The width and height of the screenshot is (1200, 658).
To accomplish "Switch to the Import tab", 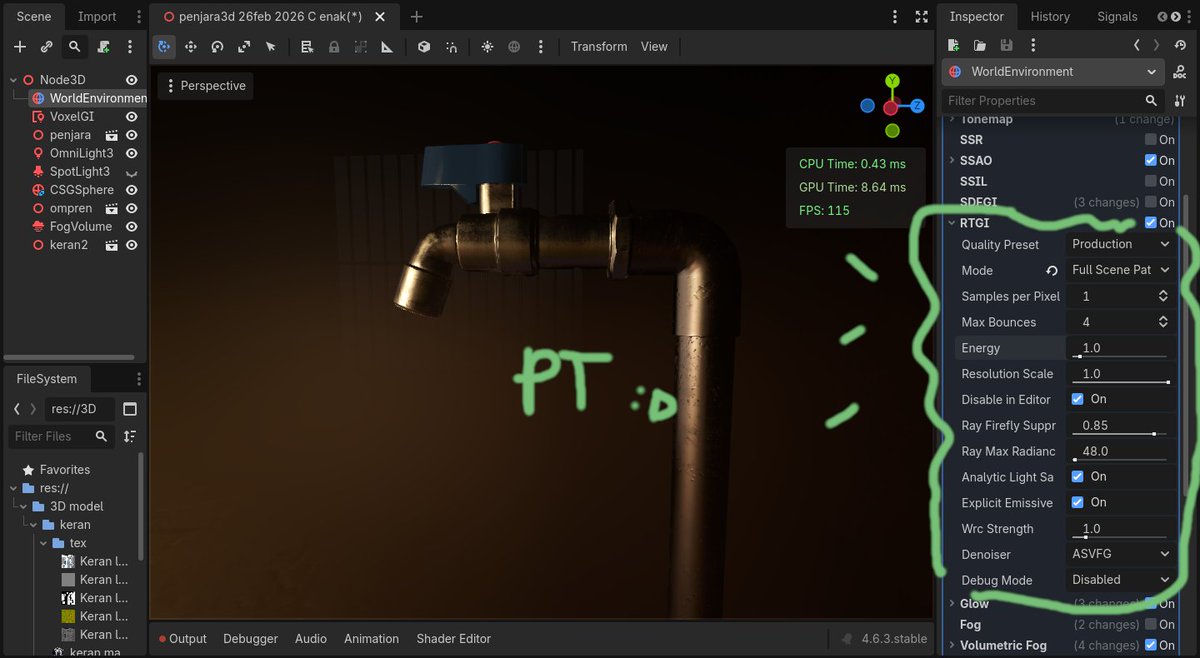I will [x=97, y=16].
